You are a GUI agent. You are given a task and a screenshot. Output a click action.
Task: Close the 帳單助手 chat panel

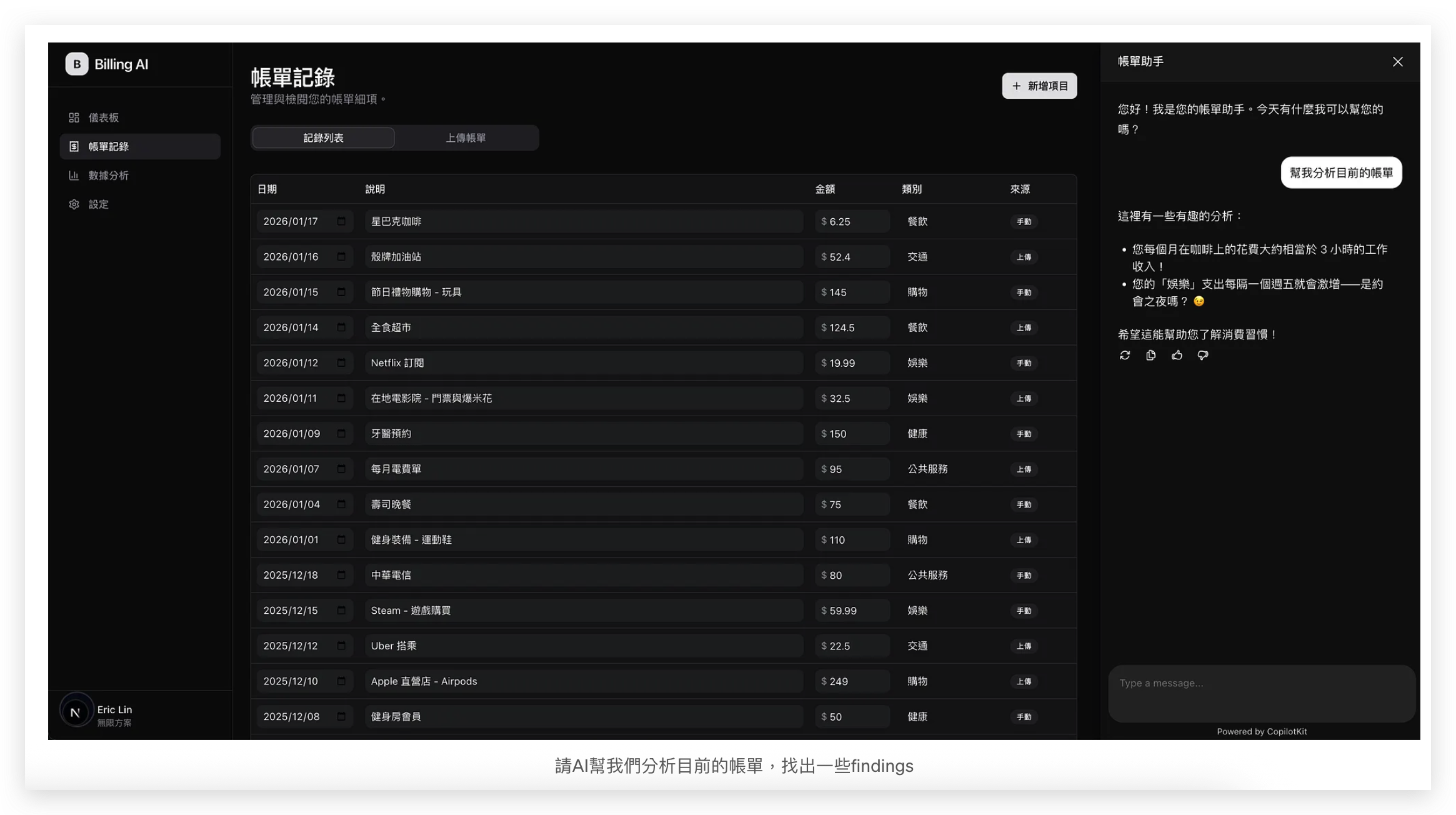pyautogui.click(x=1397, y=61)
